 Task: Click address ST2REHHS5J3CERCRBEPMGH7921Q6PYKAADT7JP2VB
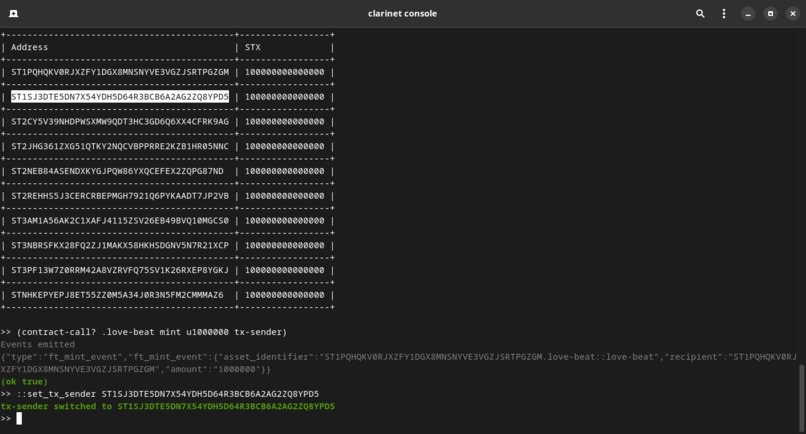(x=120, y=196)
